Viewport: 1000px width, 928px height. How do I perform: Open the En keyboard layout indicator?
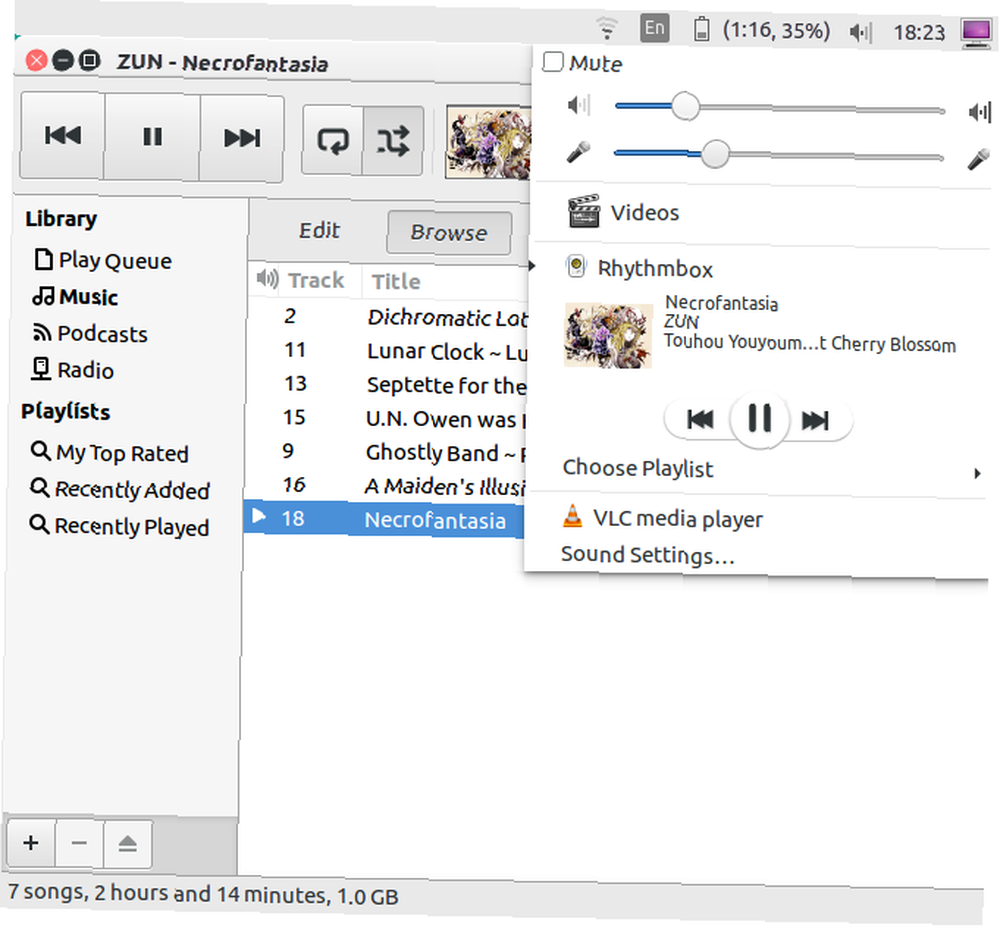pos(654,28)
